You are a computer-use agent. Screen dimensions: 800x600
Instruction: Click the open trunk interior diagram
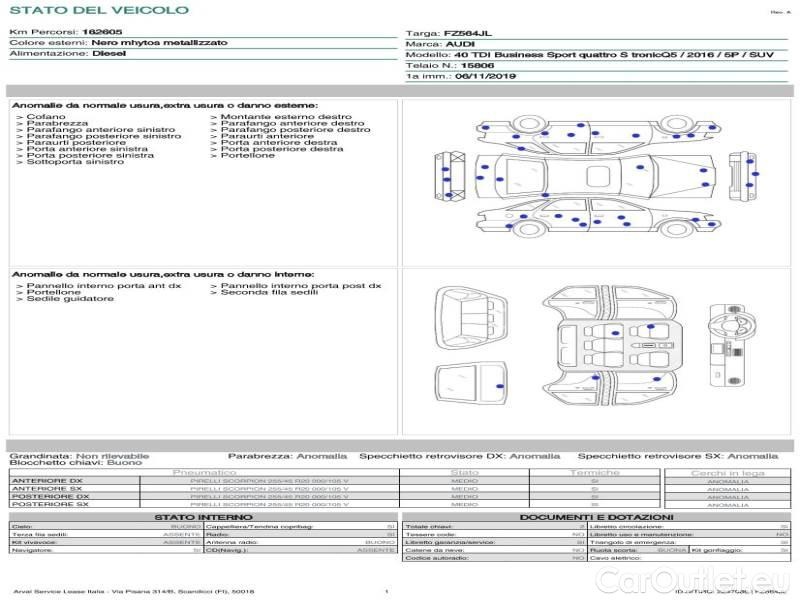pos(471,318)
